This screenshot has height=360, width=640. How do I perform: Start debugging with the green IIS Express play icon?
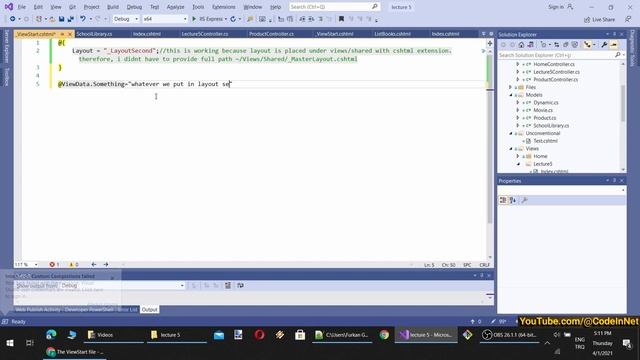click(194, 19)
